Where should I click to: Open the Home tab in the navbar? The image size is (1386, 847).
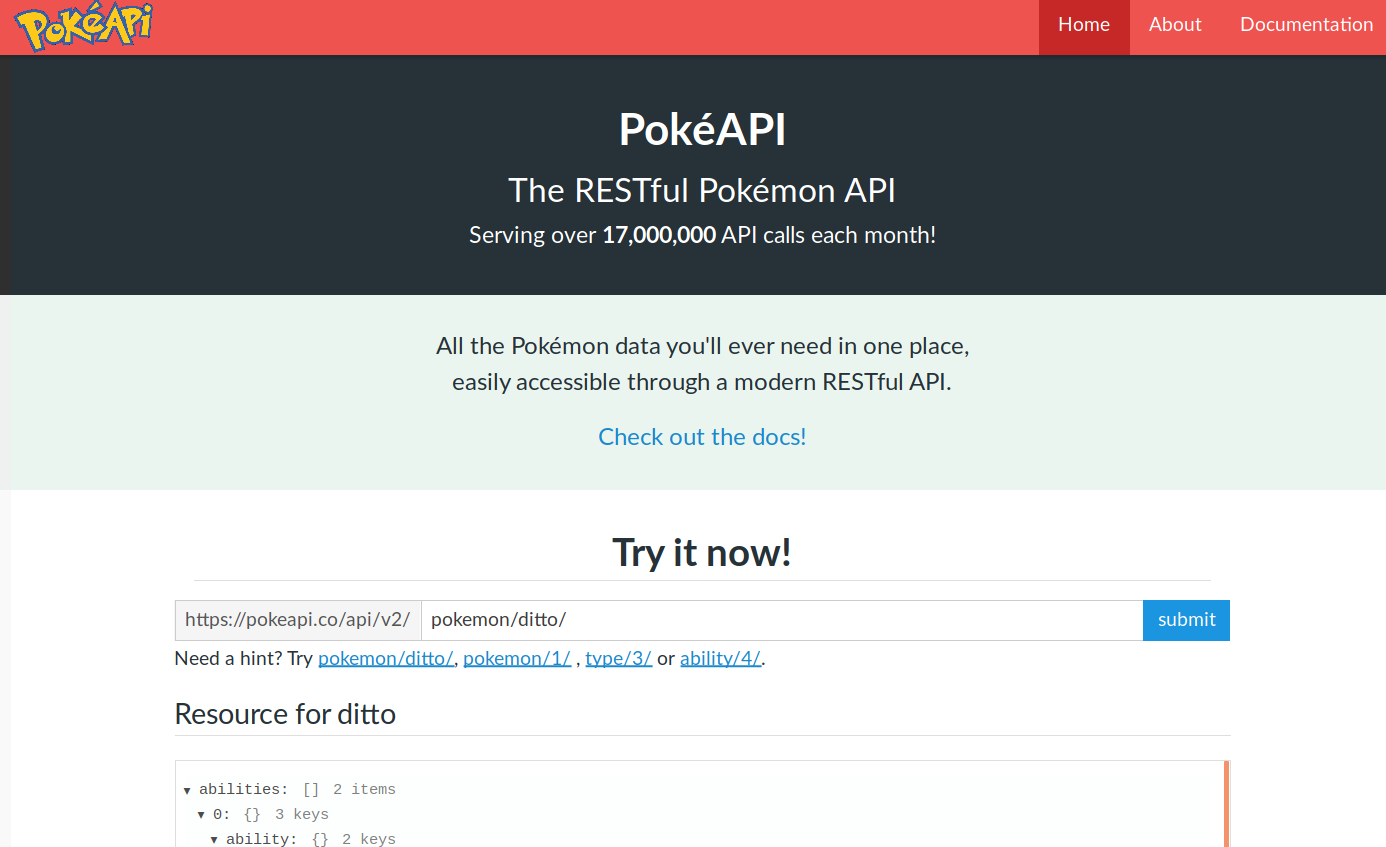[1084, 26]
